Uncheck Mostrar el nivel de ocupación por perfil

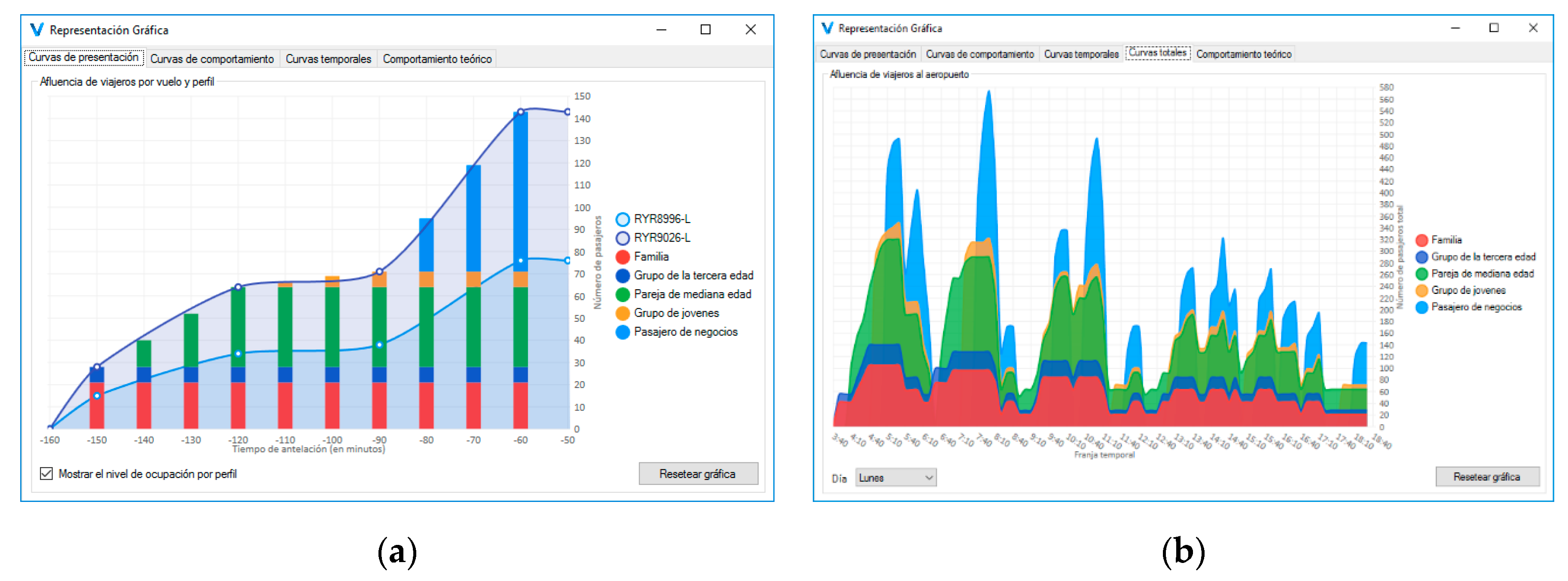click(46, 474)
